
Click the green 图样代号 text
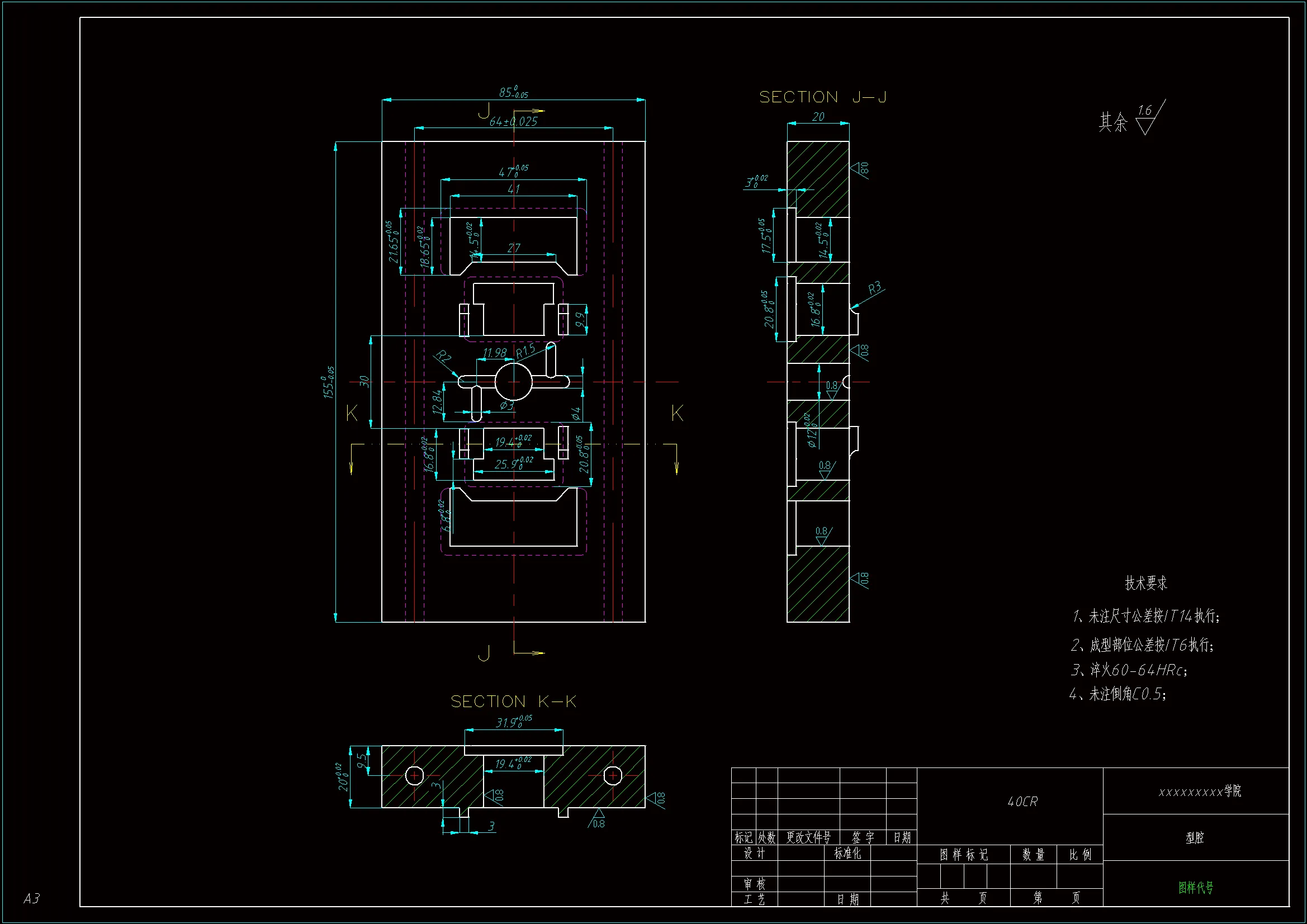pos(1195,887)
